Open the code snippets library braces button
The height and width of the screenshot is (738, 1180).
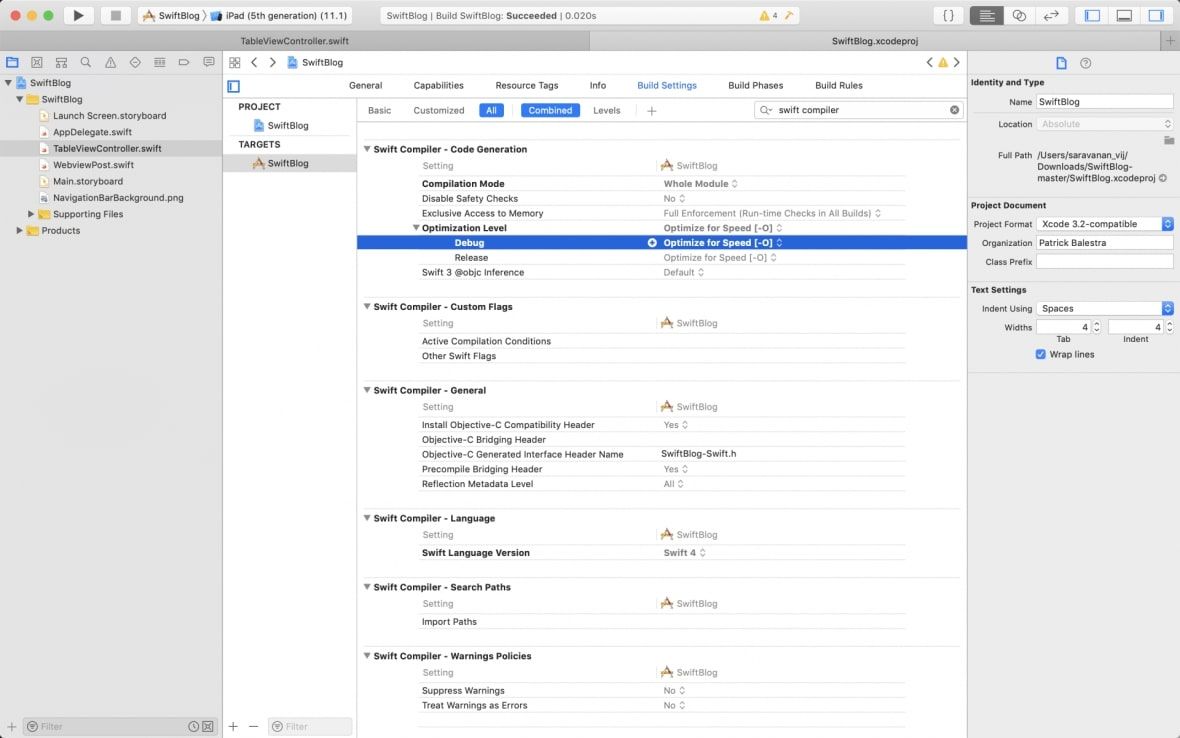tap(948, 15)
